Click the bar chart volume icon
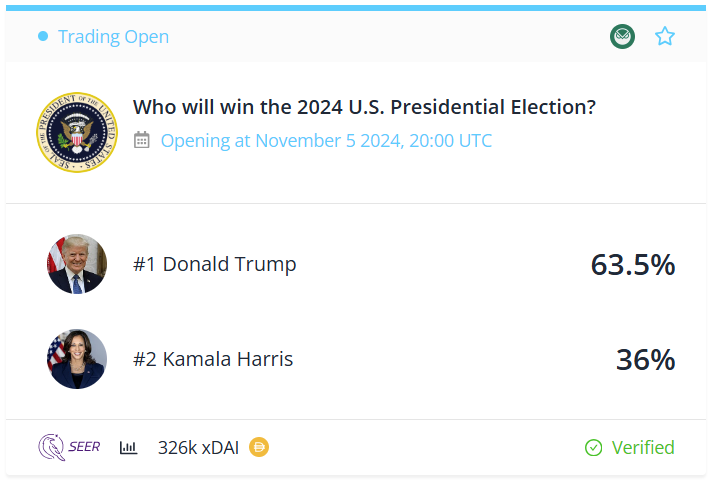This screenshot has width=708, height=480. [128, 447]
